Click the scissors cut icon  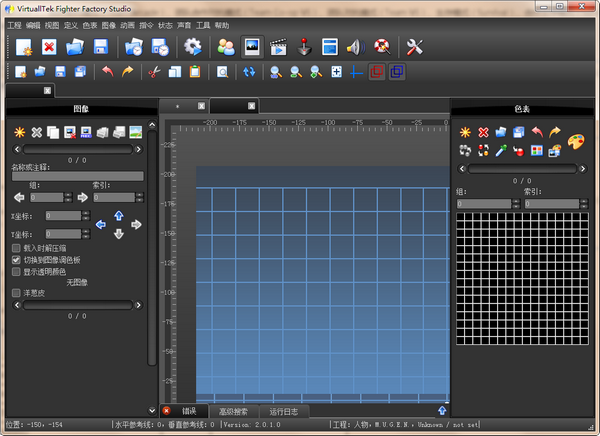(153, 72)
